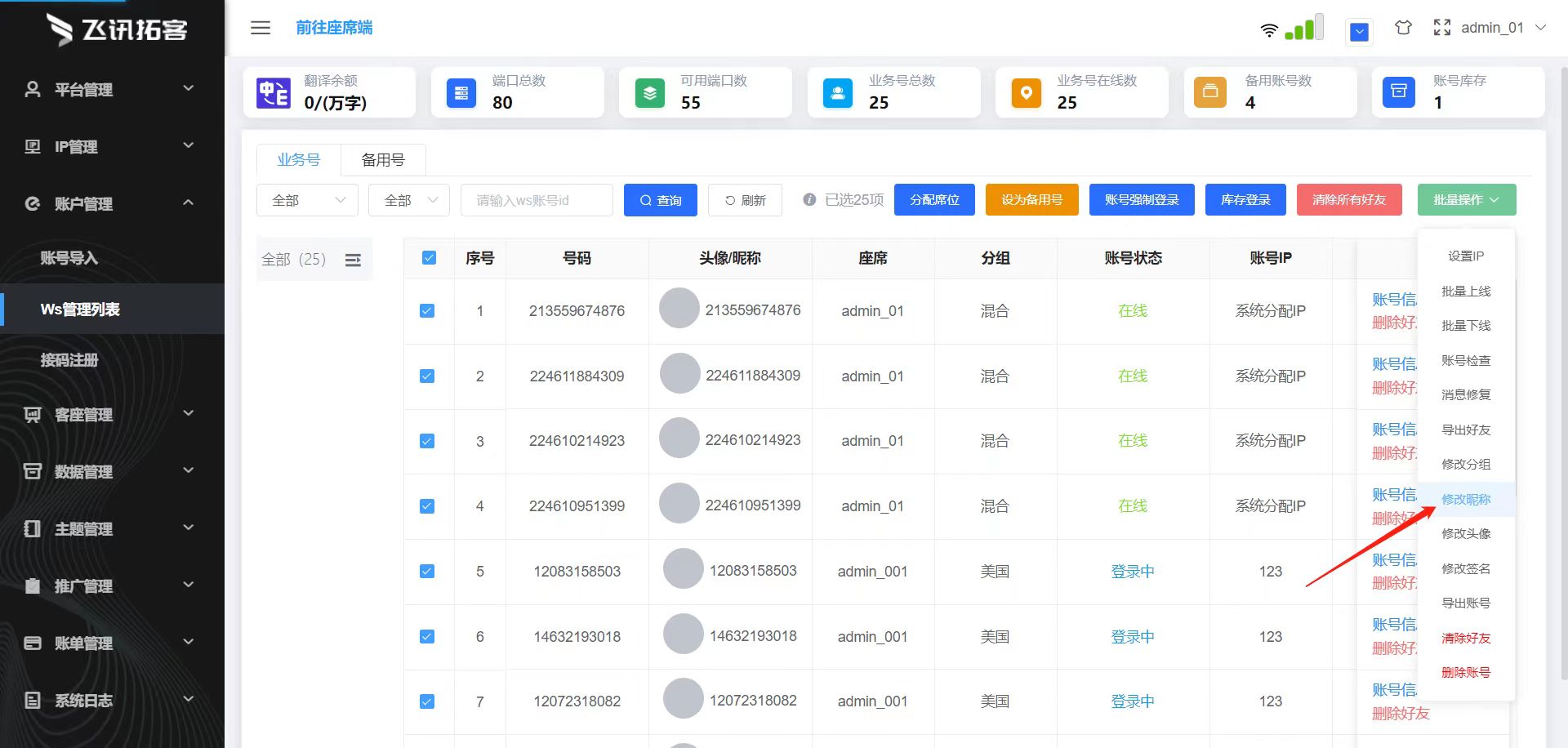Uncheck row 1 checkbox for 213559674876
This screenshot has width=1568, height=748.
coord(427,311)
